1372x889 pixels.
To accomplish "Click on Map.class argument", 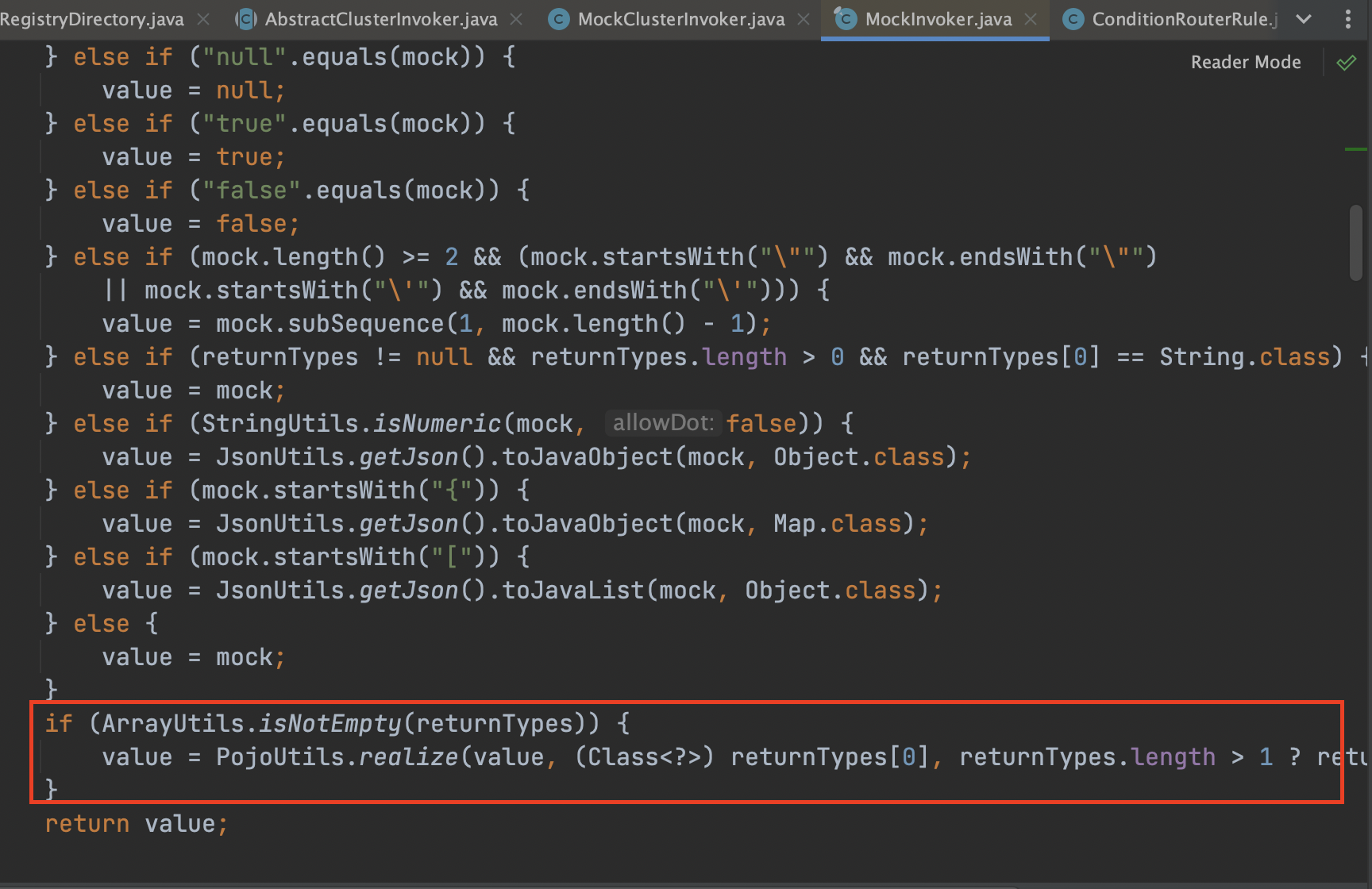I will tap(838, 524).
